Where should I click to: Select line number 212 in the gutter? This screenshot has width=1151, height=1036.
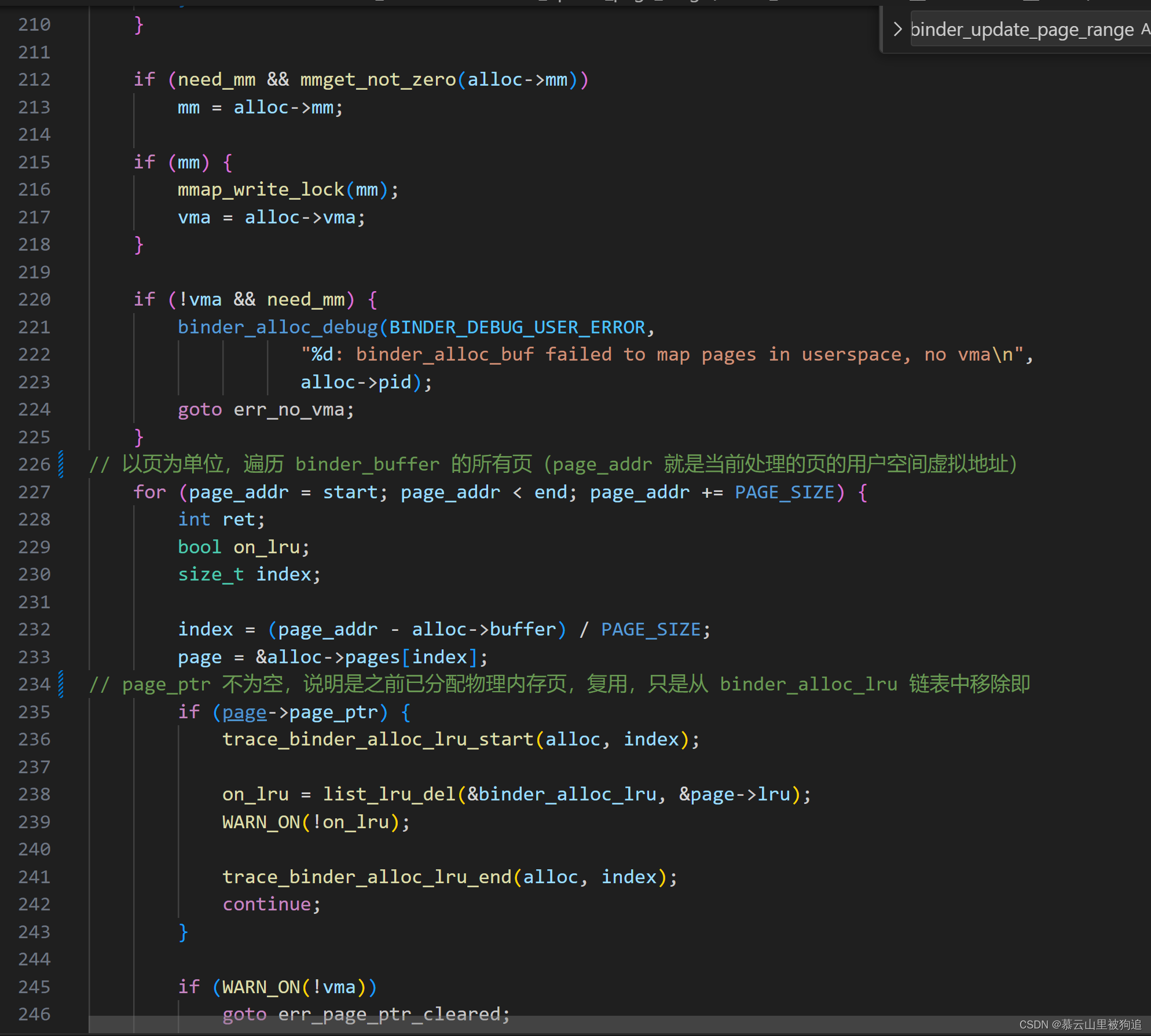pyautogui.click(x=34, y=79)
